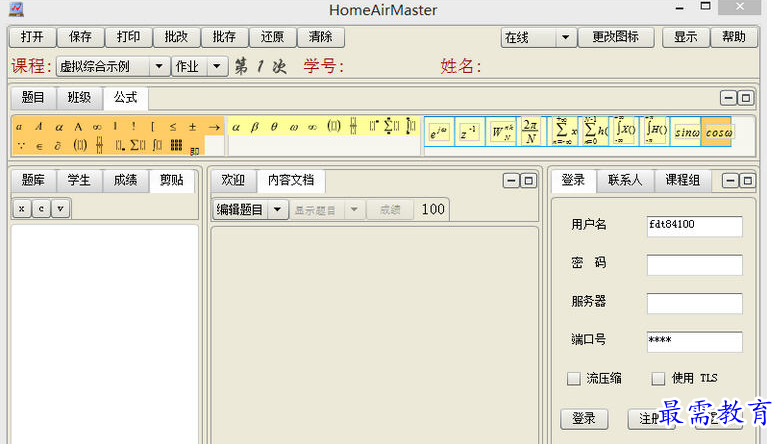Viewport: 780px width, 444px height.
Task: Open the matrix grid template
Action: [176, 145]
